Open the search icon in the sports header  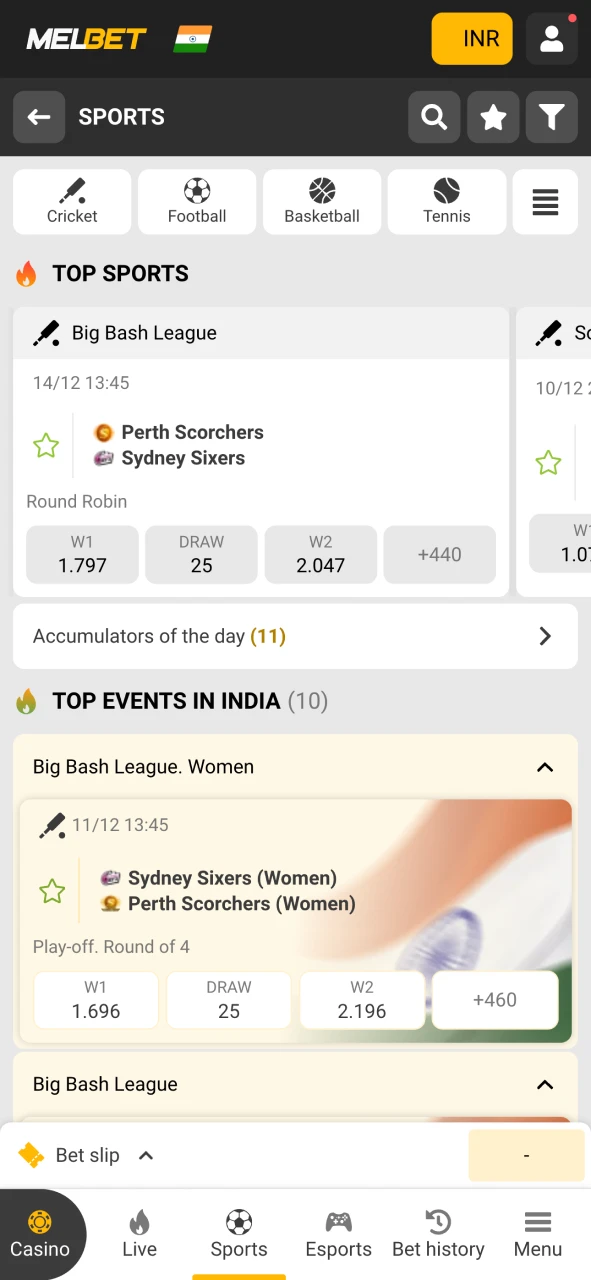point(434,117)
